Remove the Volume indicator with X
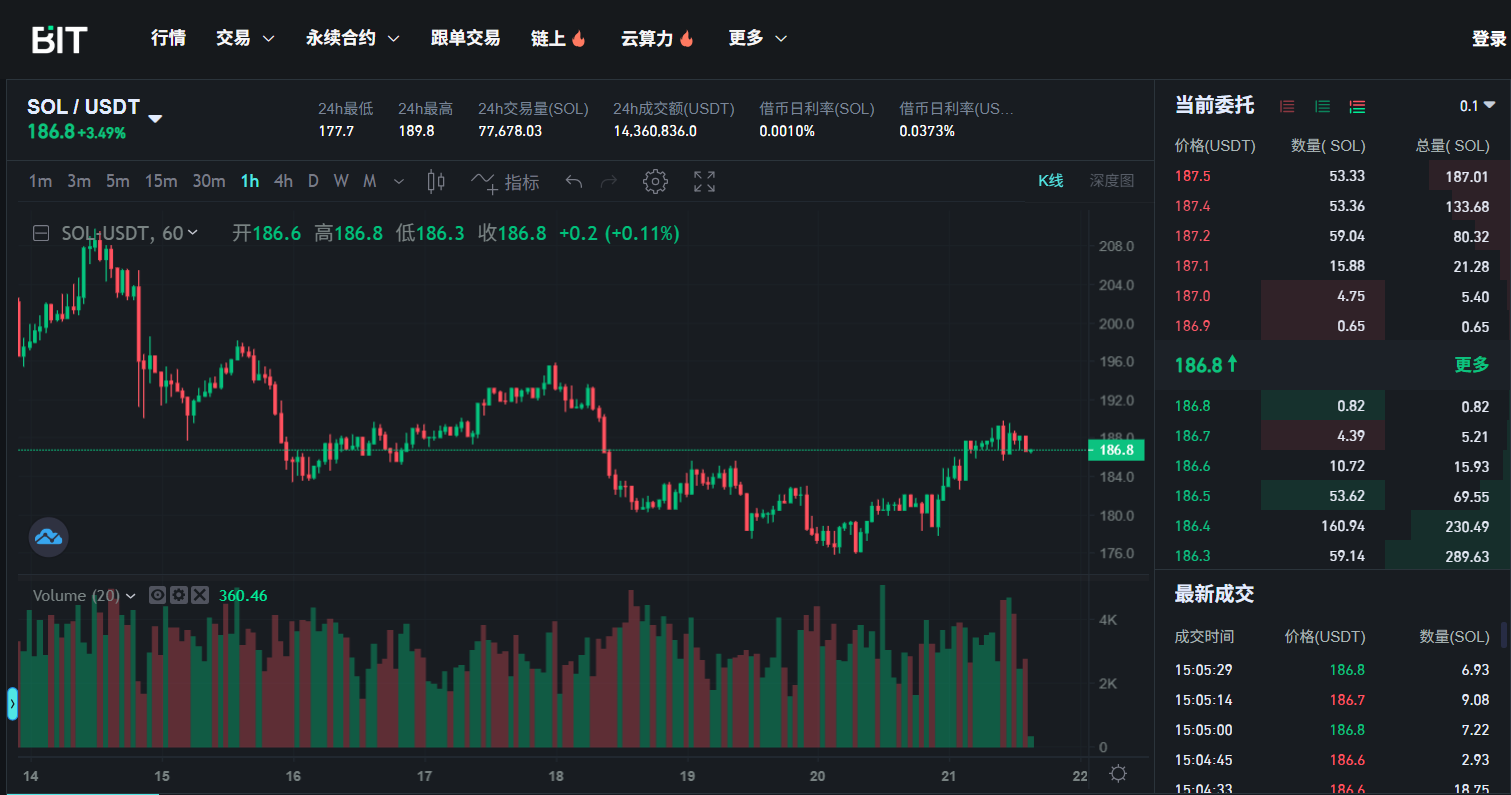The image size is (1511, 795). coord(200,595)
